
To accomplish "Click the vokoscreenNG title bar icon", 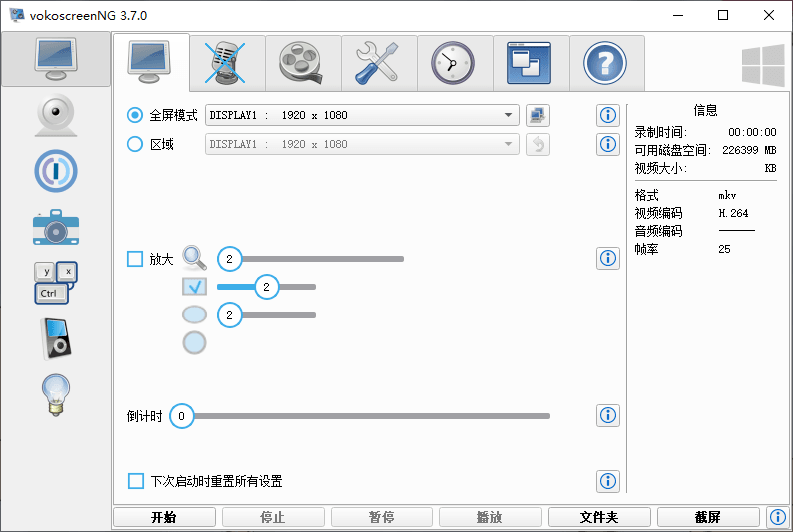I will coord(17,15).
